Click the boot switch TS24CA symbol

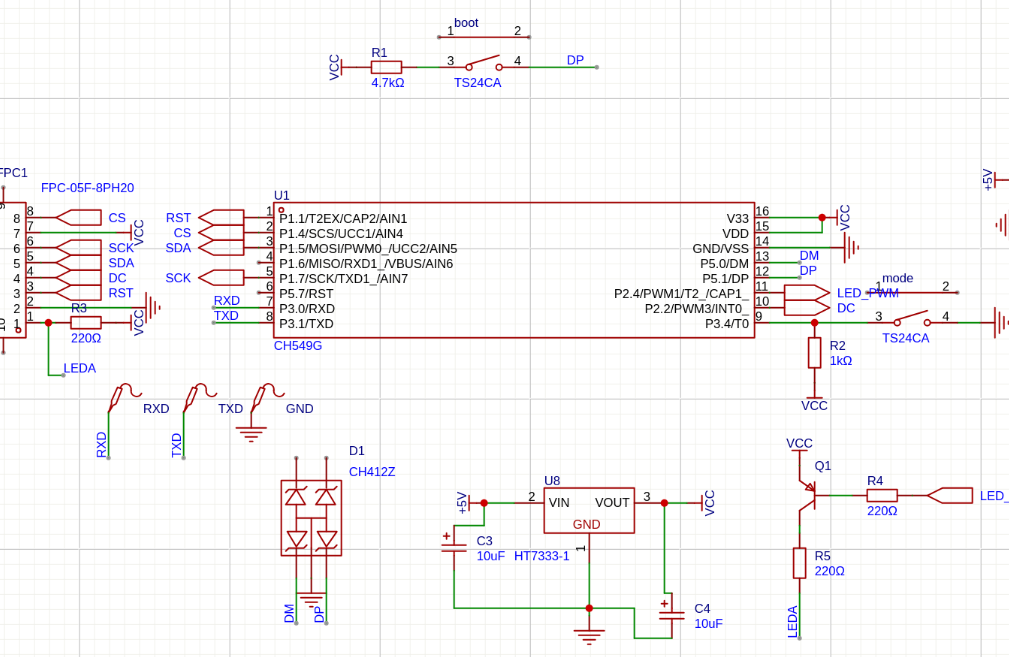[484, 64]
